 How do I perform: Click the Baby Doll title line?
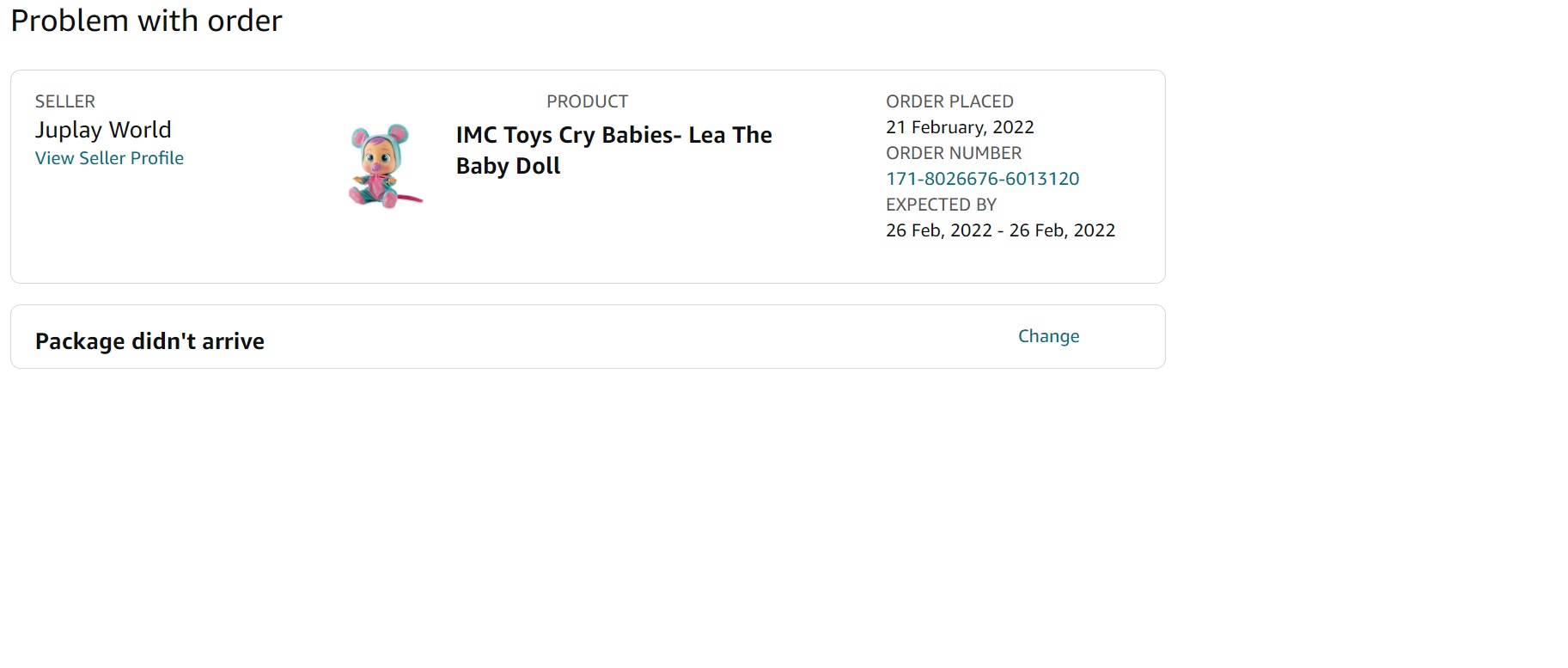pos(508,166)
